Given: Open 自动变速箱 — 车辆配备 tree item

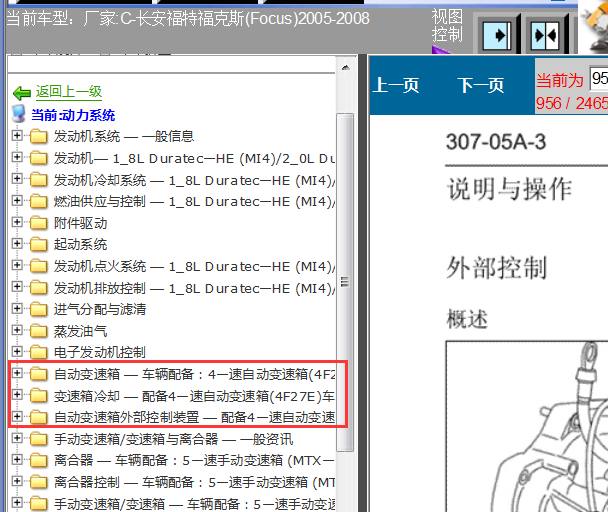Looking at the screenshot, I should [194, 374].
